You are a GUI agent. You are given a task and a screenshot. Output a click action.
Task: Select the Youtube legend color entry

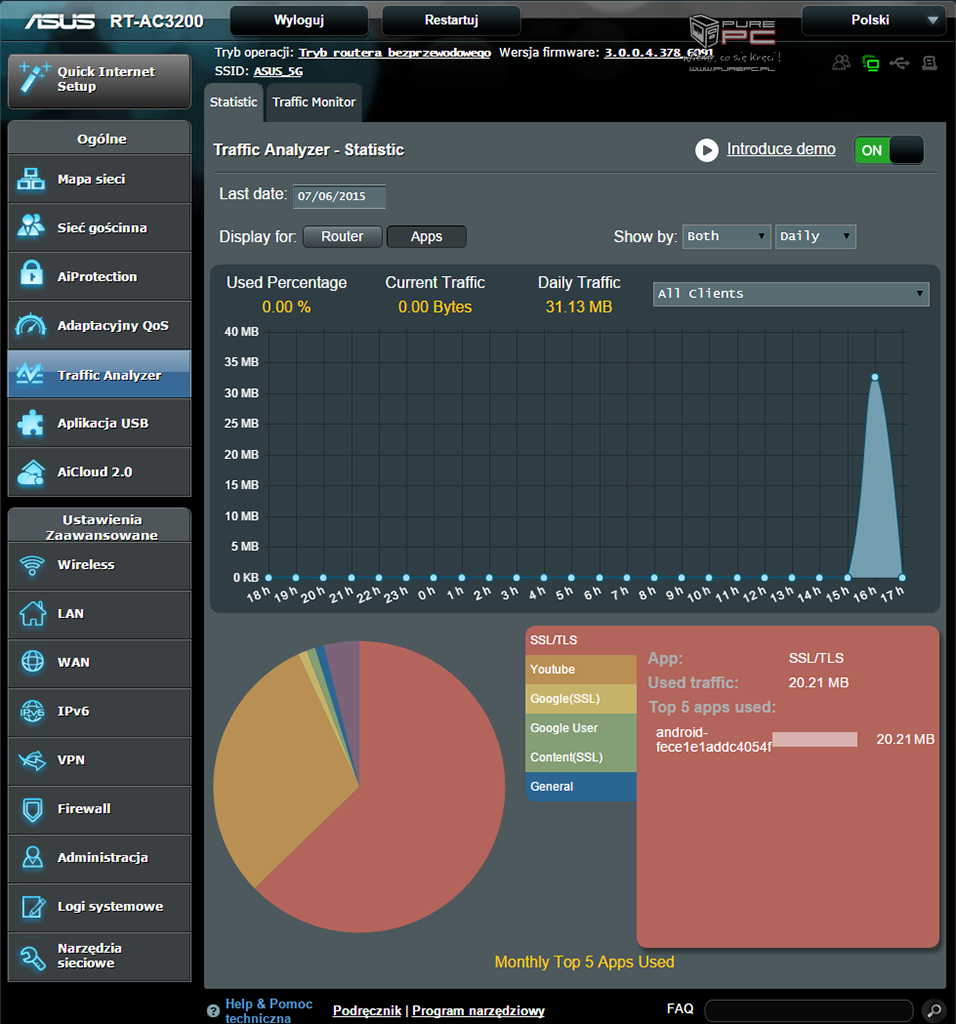coord(581,669)
